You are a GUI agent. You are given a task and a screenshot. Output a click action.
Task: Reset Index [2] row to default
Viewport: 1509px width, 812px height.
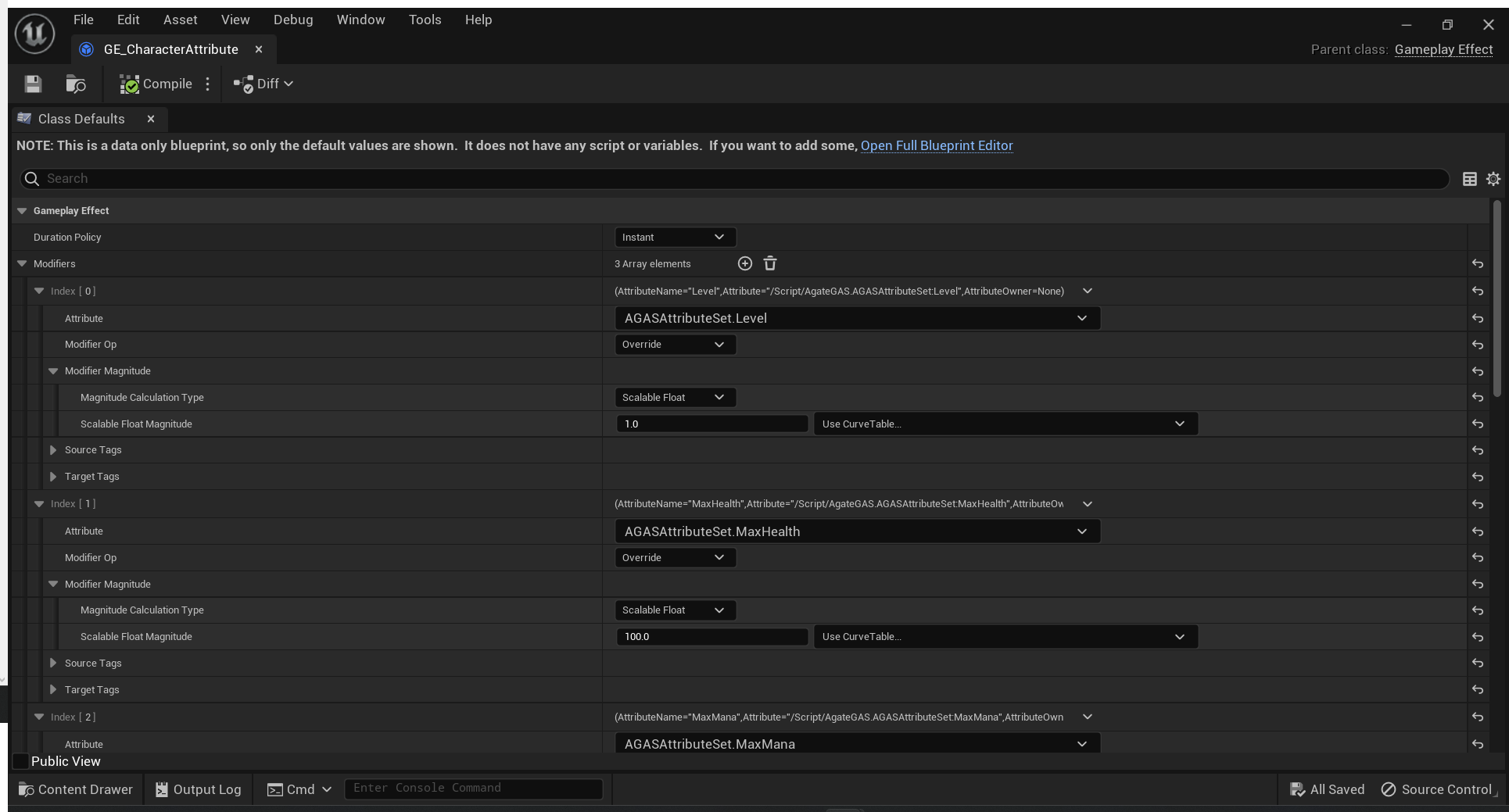point(1478,717)
